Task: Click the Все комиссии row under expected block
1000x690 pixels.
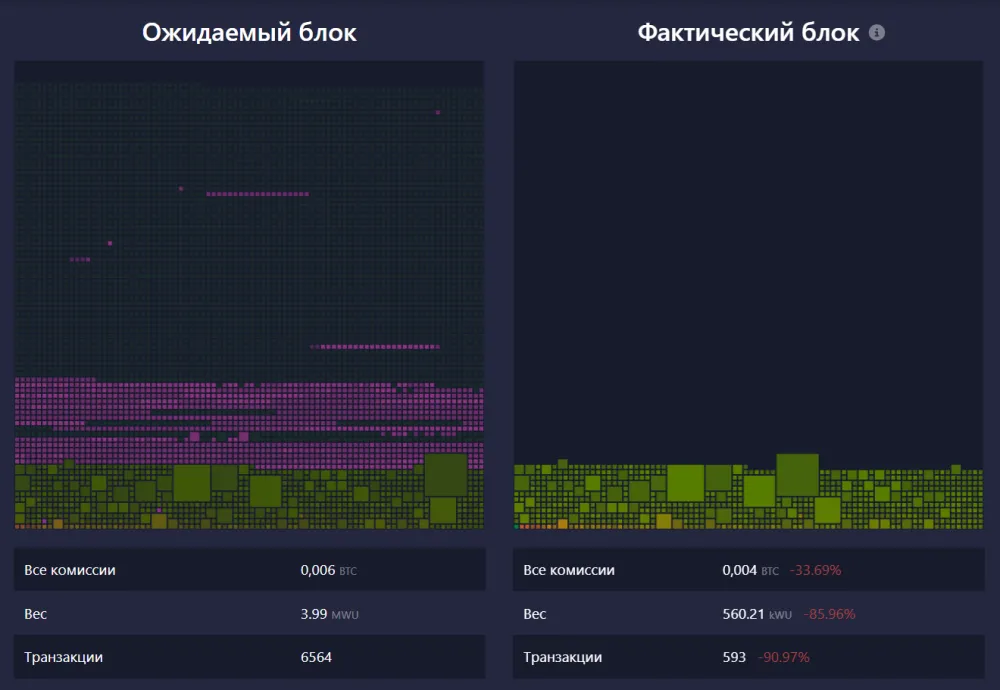Action: [248, 569]
